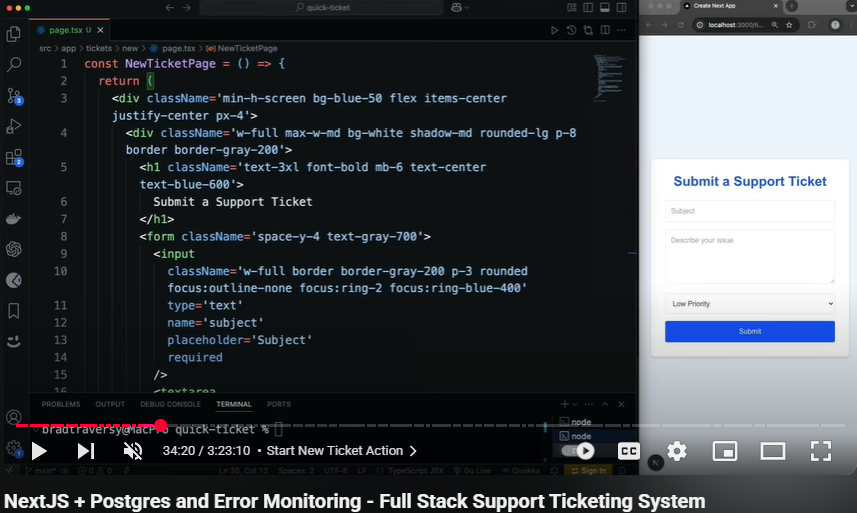Toggle Primary Side Bar layout icon
Image resolution: width=857 pixels, height=513 pixels.
point(588,8)
